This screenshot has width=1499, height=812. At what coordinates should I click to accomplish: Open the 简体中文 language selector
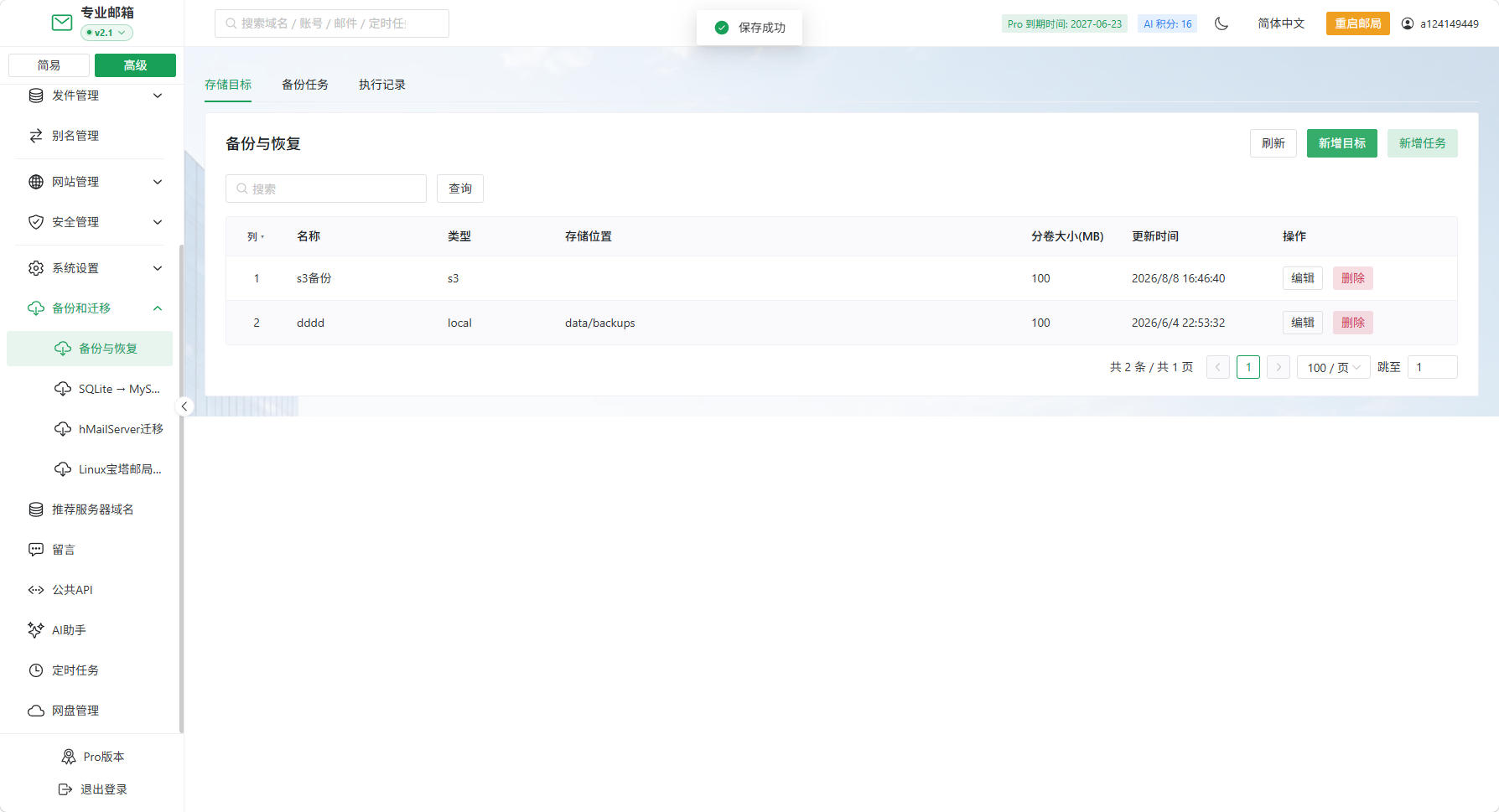point(1281,23)
